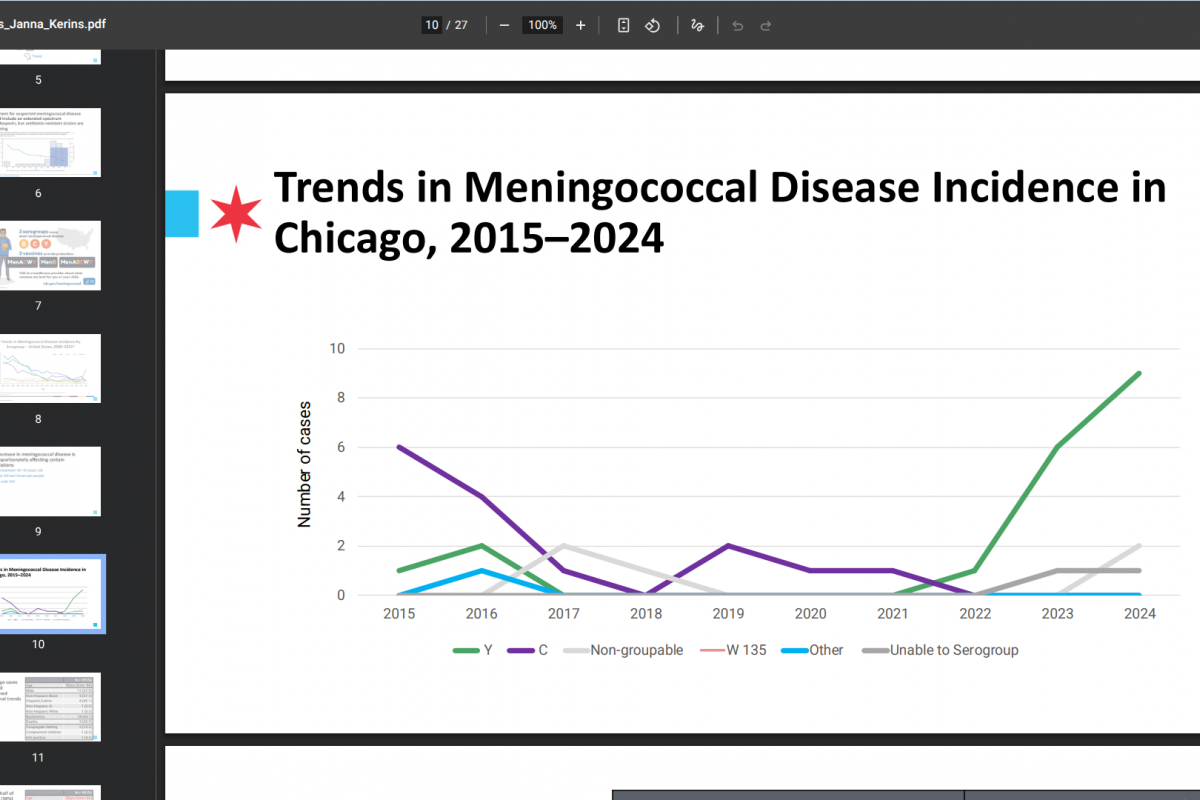Open page 6 from the sidebar thumbnails
This screenshot has width=1200, height=800.
50,141
